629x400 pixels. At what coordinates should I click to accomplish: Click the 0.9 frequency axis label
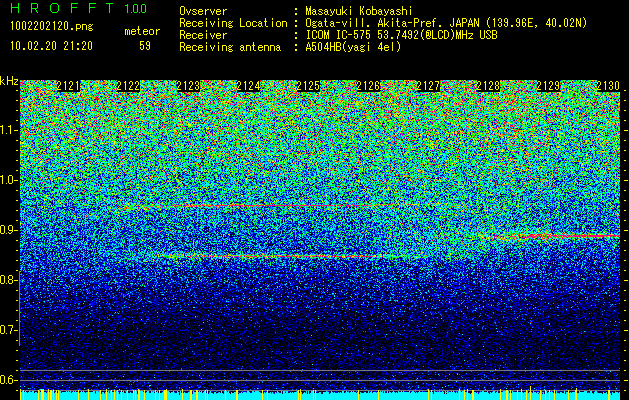coord(9,230)
